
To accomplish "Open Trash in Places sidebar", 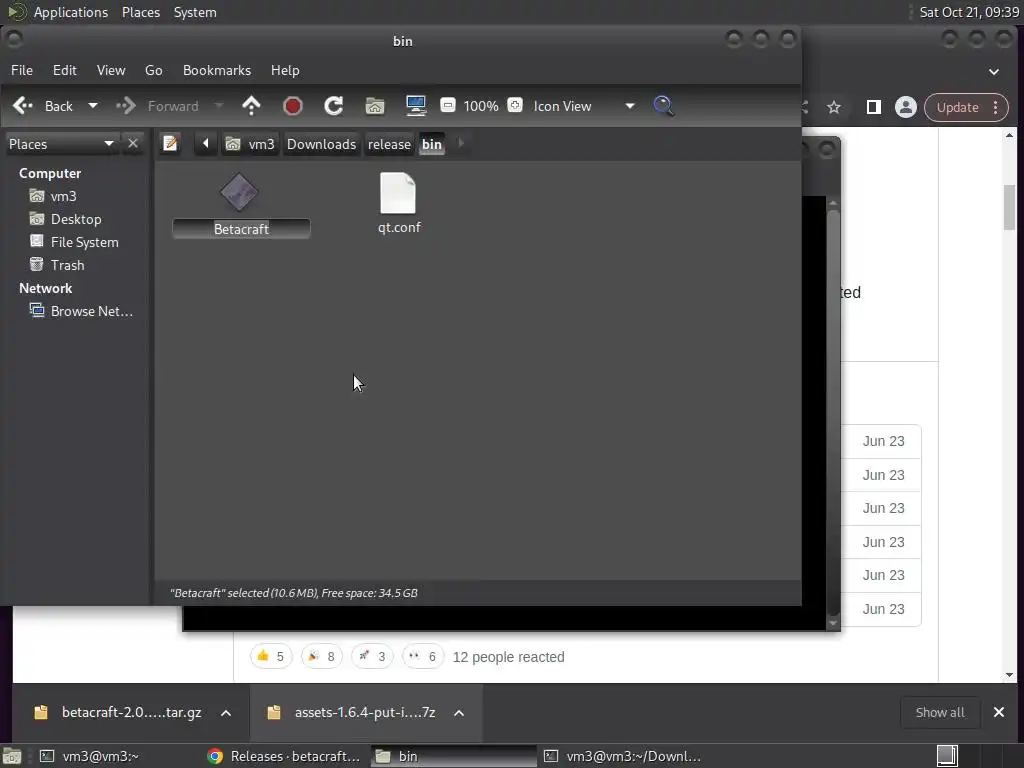I will [x=57, y=264].
